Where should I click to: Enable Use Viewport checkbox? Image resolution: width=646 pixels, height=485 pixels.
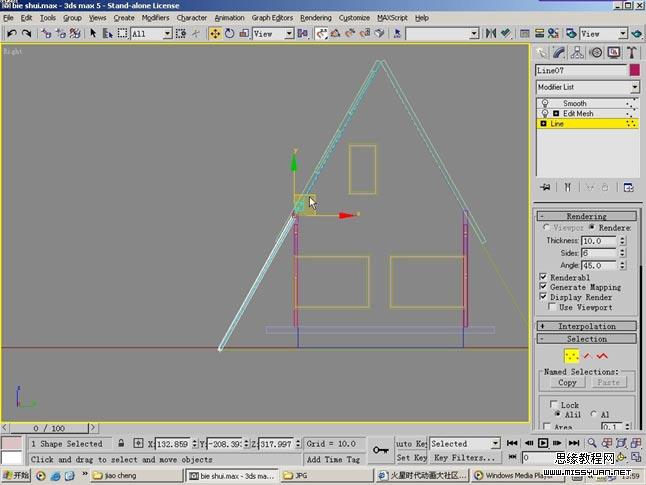[552, 307]
